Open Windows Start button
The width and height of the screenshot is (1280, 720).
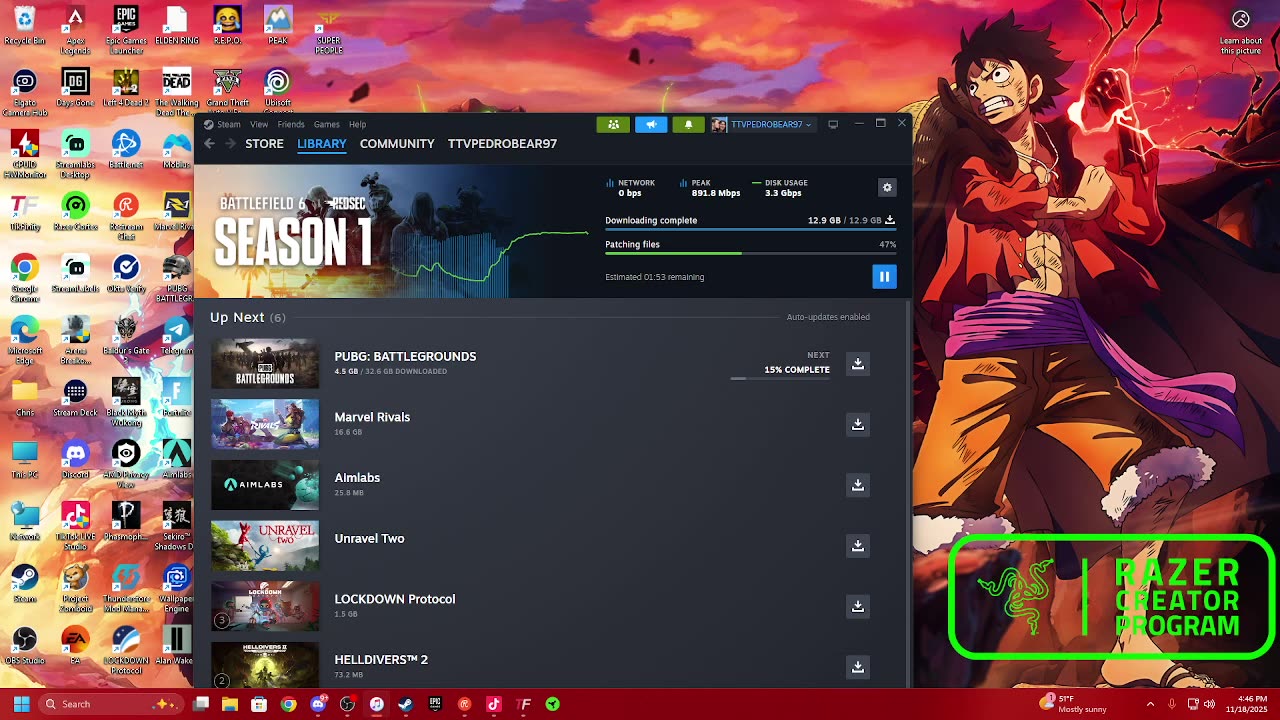(21, 704)
